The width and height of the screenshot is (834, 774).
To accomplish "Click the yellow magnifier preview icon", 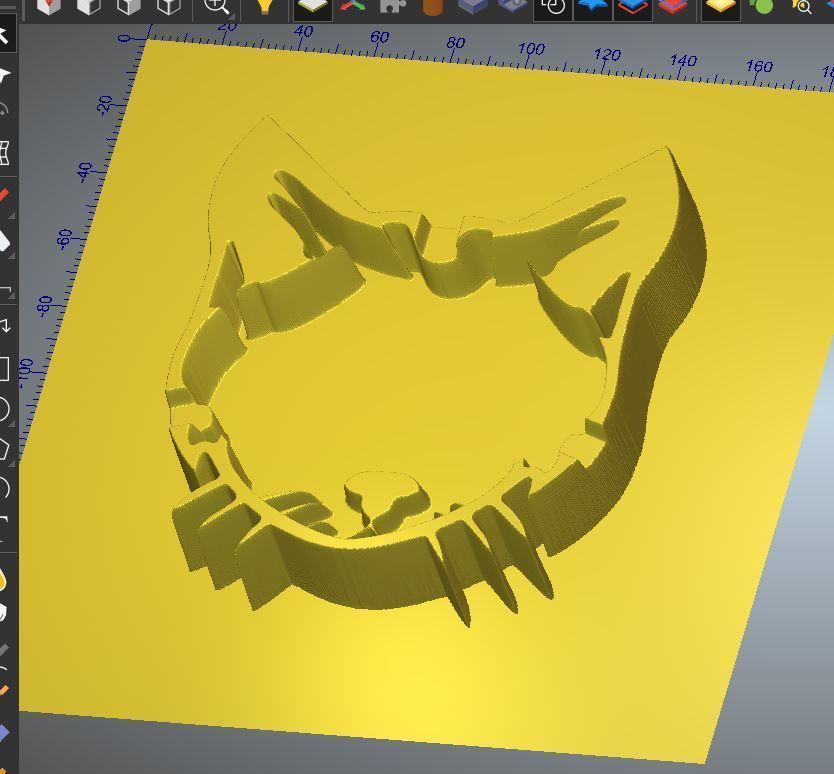I will click(x=802, y=6).
